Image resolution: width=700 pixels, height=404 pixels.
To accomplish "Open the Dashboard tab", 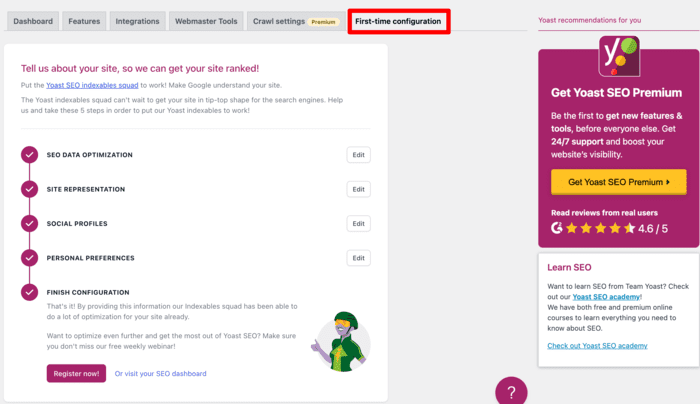I will coord(33,21).
